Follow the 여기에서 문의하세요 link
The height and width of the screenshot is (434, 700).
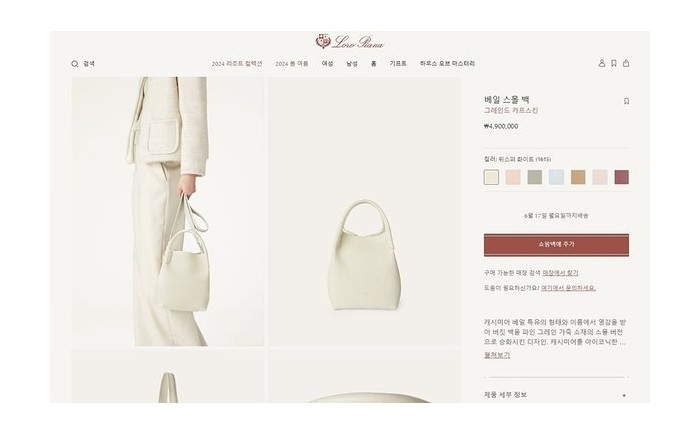coord(568,288)
